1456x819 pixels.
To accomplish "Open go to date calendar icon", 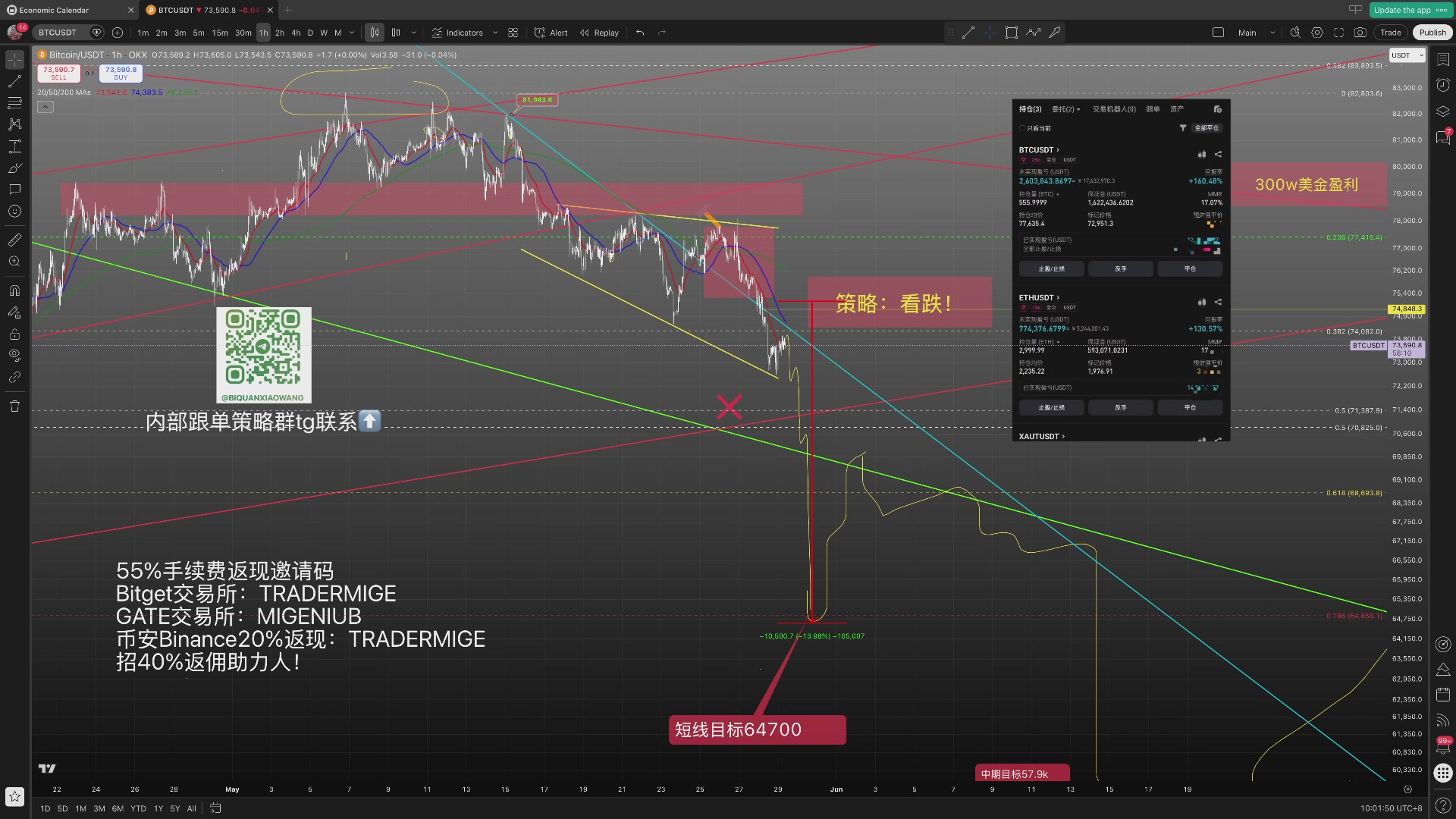I will coord(215,808).
